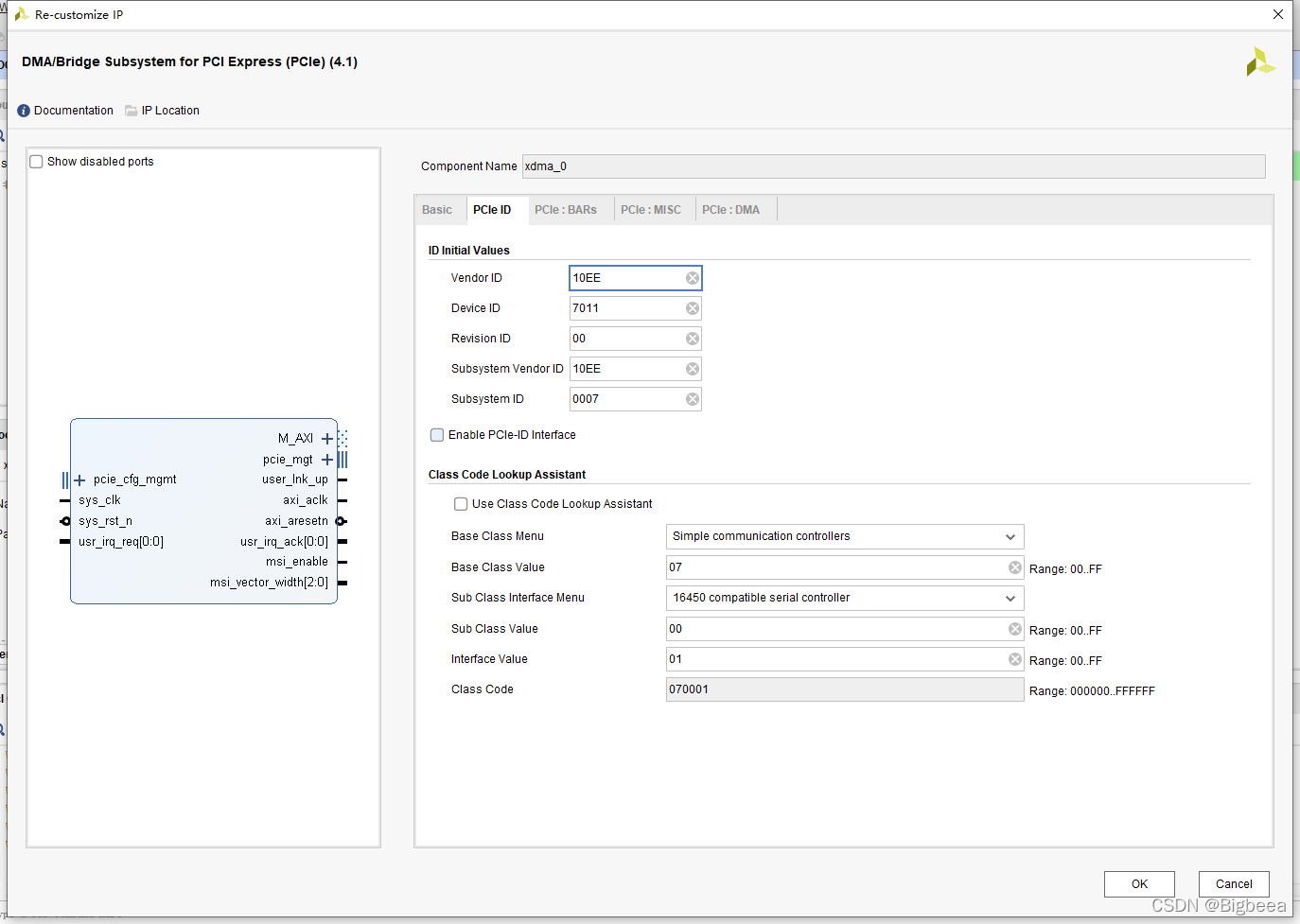Open the Base Class Menu dropdown
The image size is (1300, 924).
pos(845,536)
